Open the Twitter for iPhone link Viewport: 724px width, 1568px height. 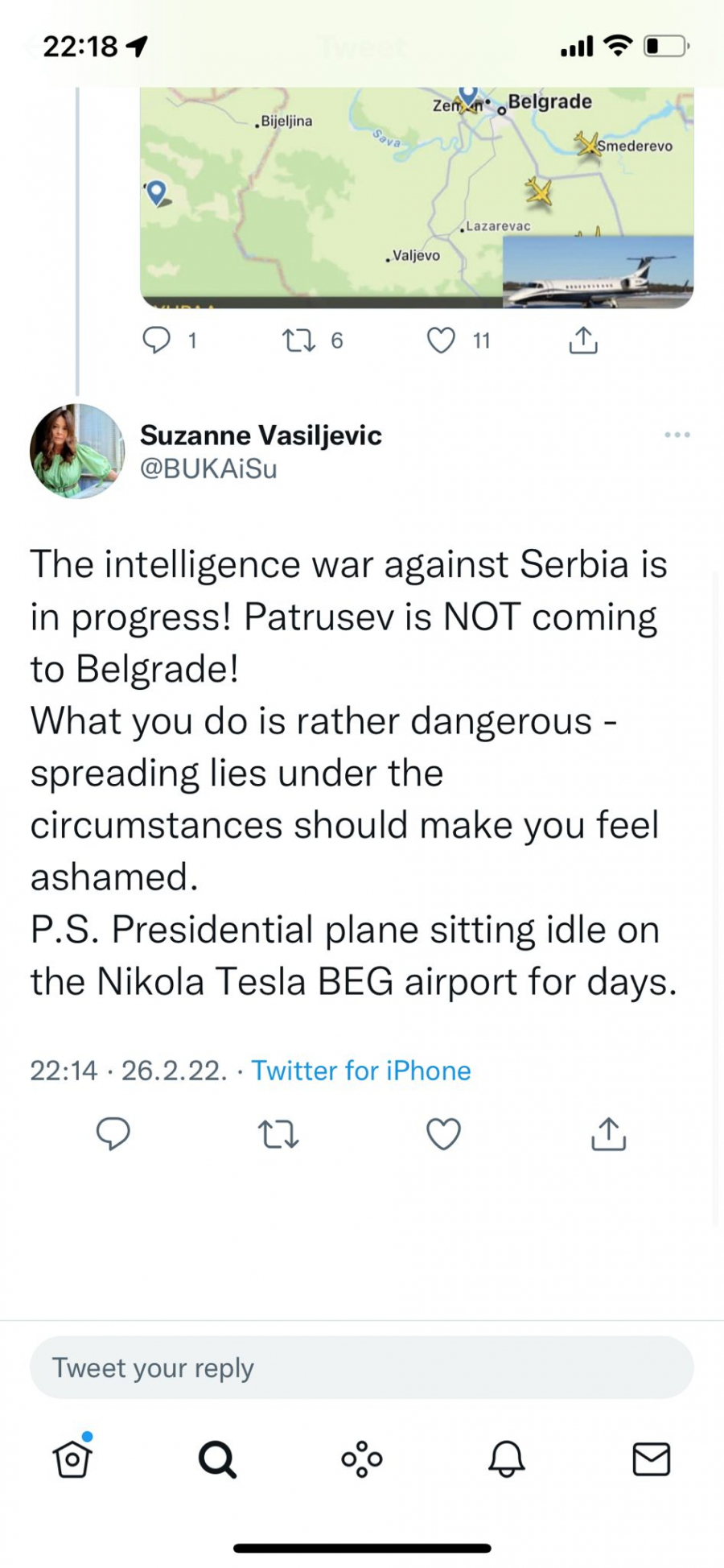(x=360, y=1071)
